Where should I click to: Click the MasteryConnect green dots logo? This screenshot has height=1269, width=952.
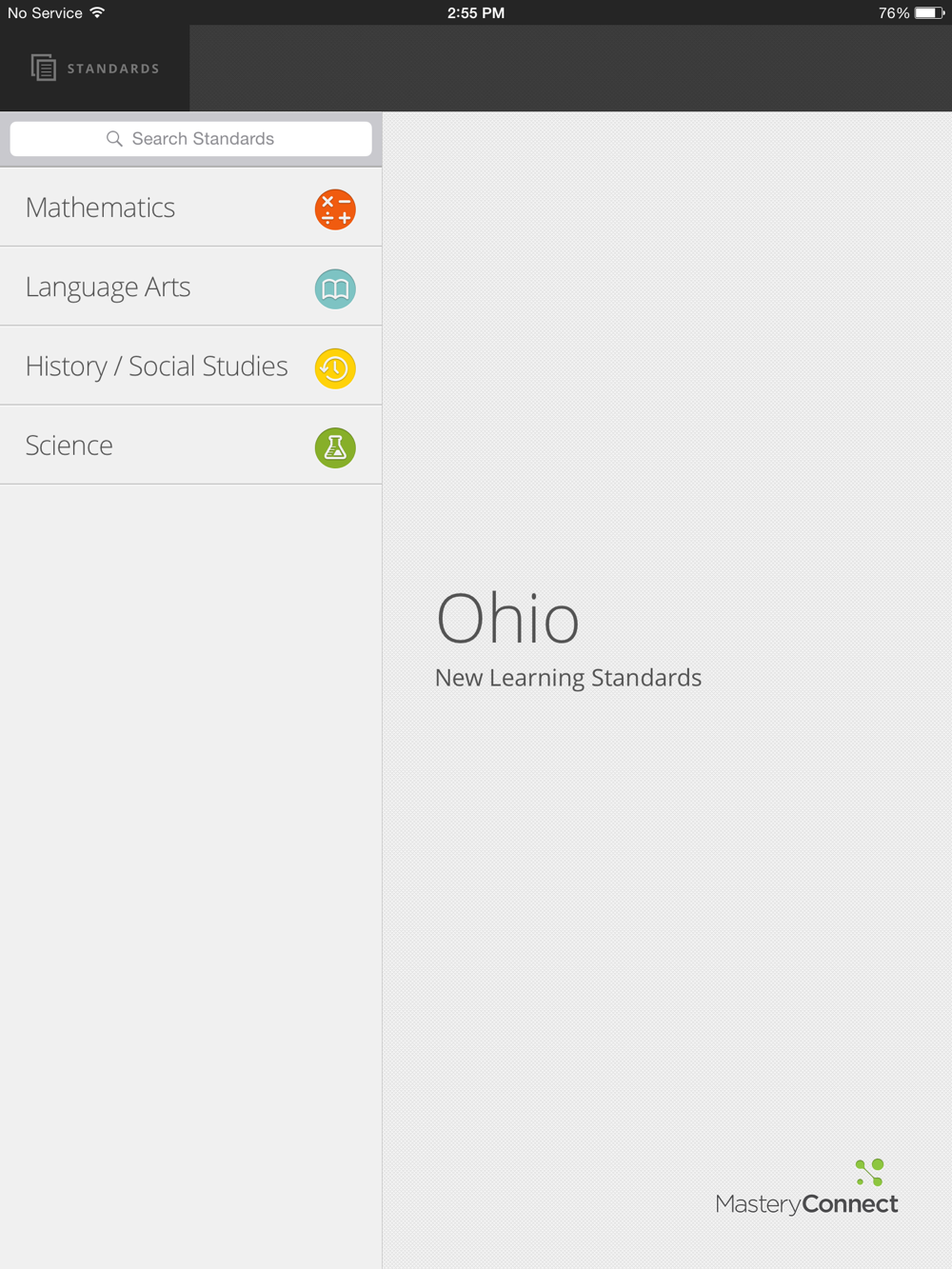tap(870, 1172)
